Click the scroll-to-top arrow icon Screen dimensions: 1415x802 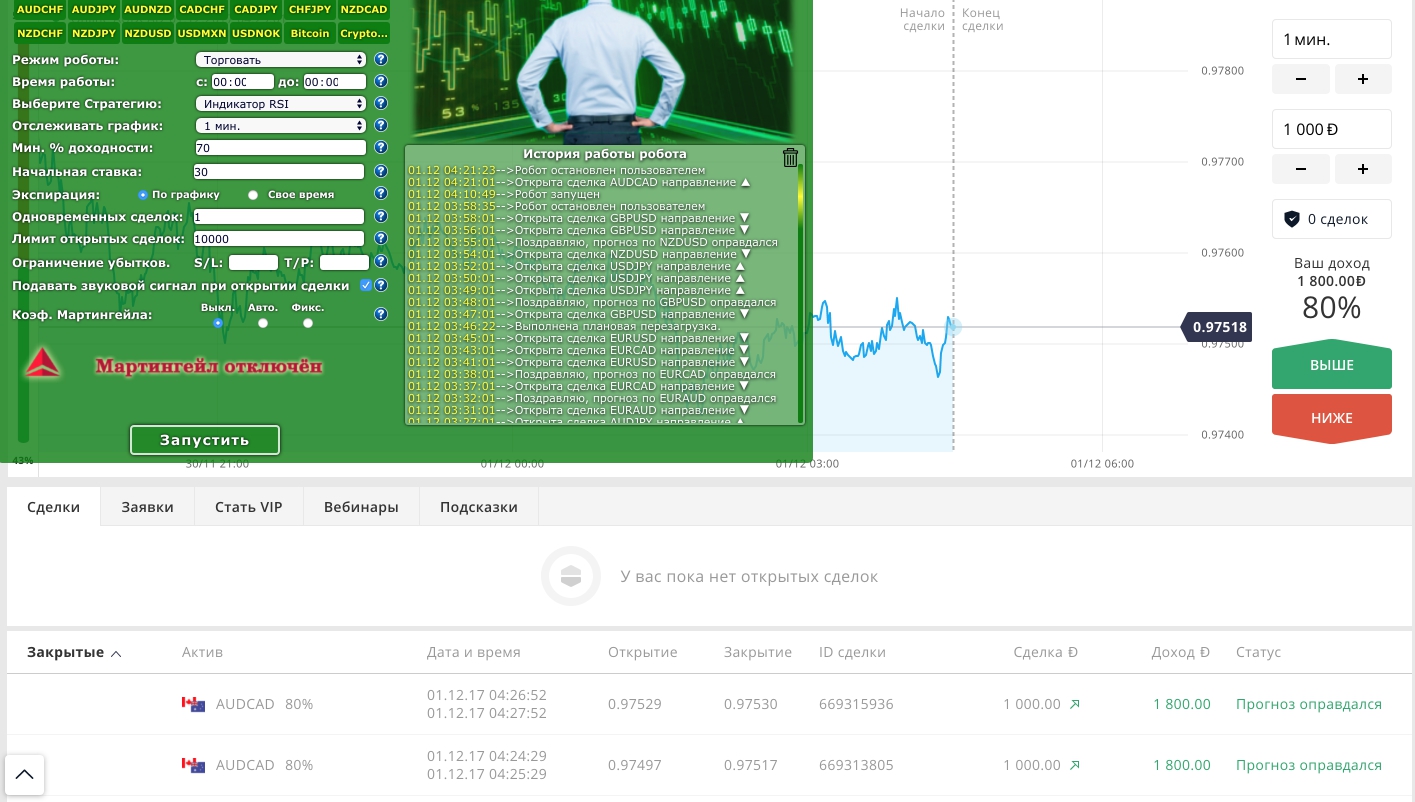25,773
